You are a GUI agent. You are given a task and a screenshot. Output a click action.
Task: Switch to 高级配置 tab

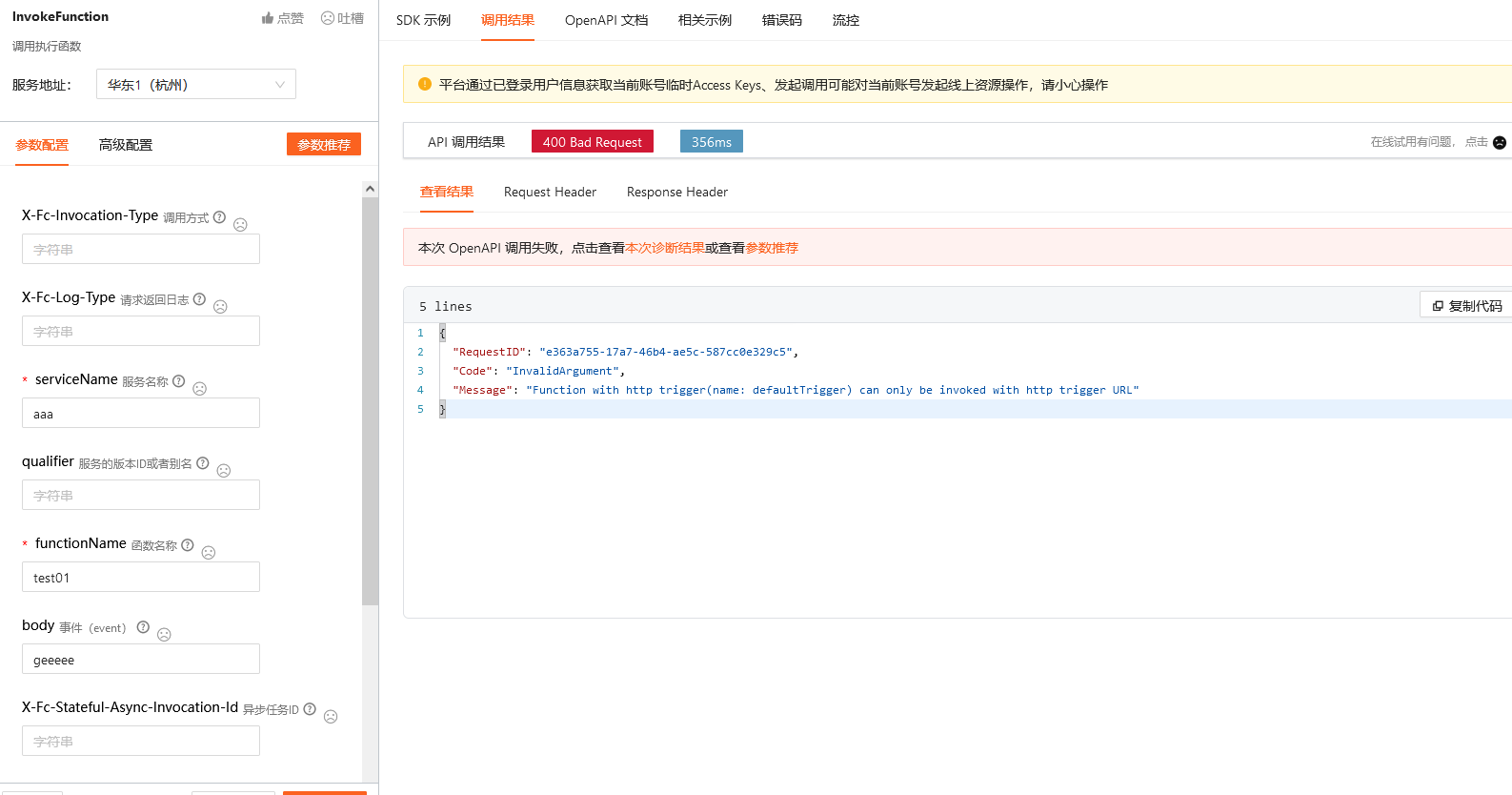click(x=126, y=145)
